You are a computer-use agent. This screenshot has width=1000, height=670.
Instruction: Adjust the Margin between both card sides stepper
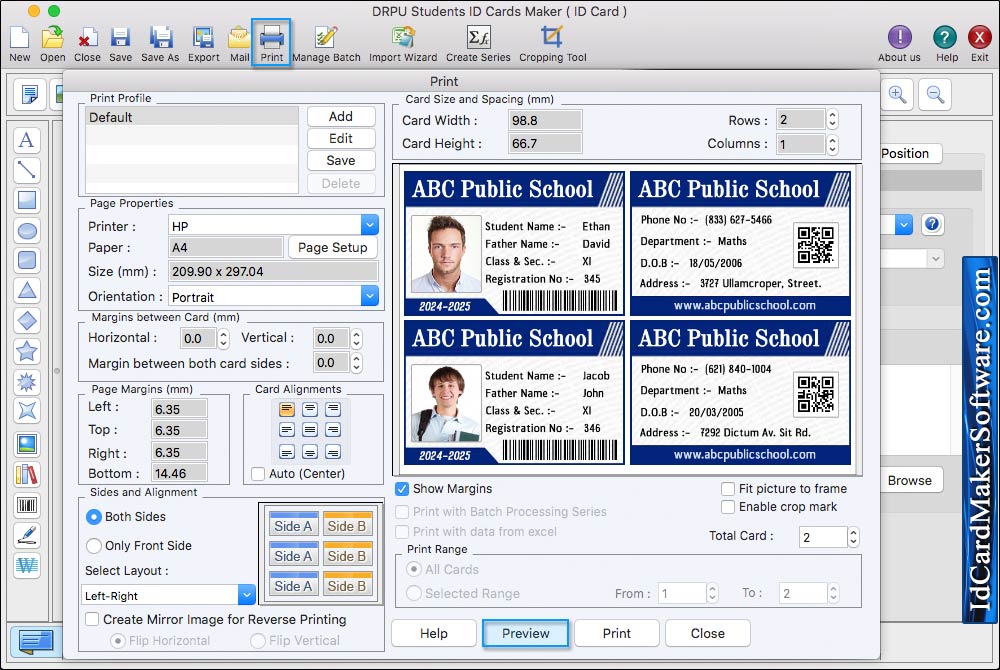click(357, 363)
